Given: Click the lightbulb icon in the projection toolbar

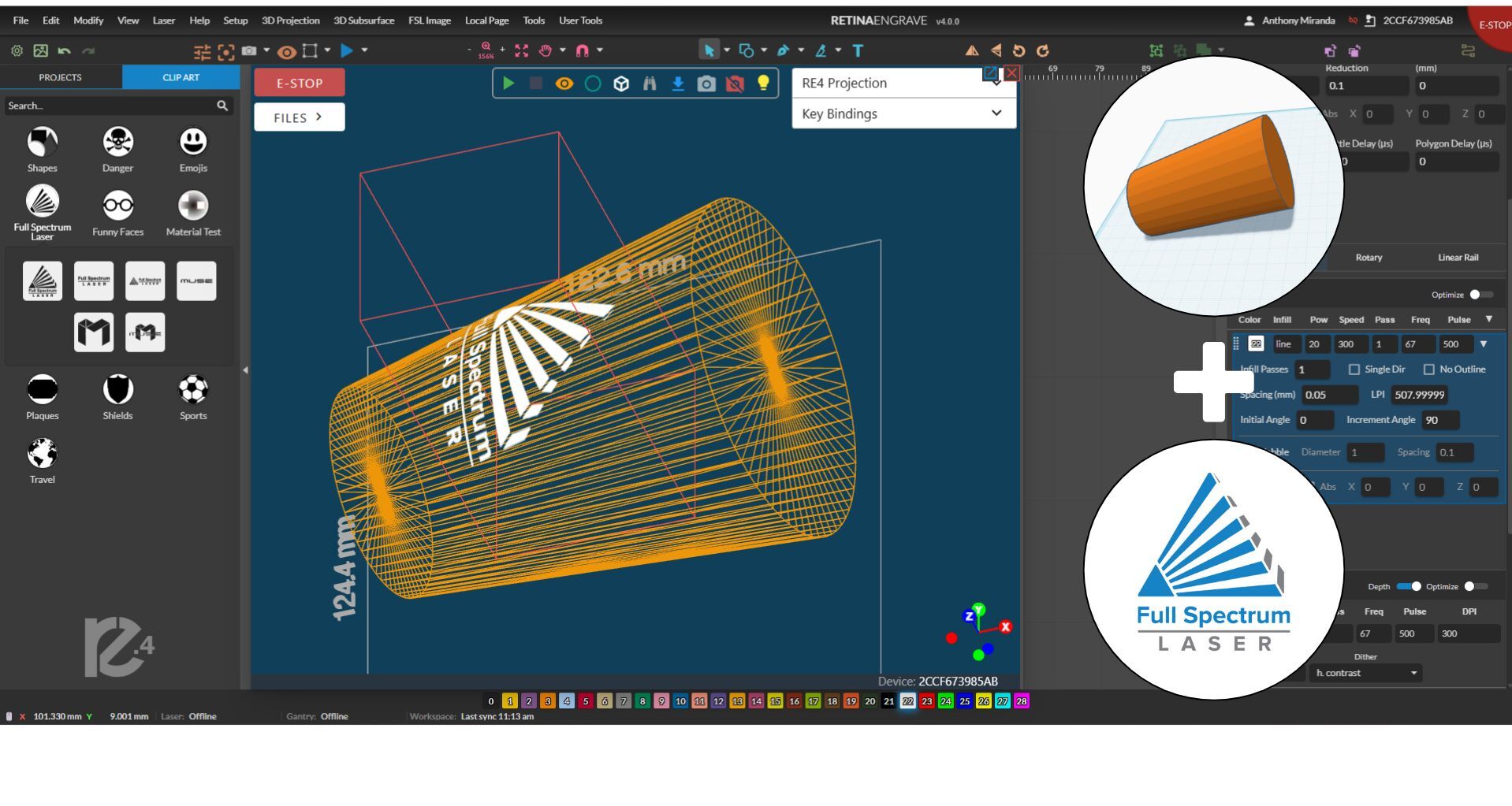Looking at the screenshot, I should coord(762,83).
